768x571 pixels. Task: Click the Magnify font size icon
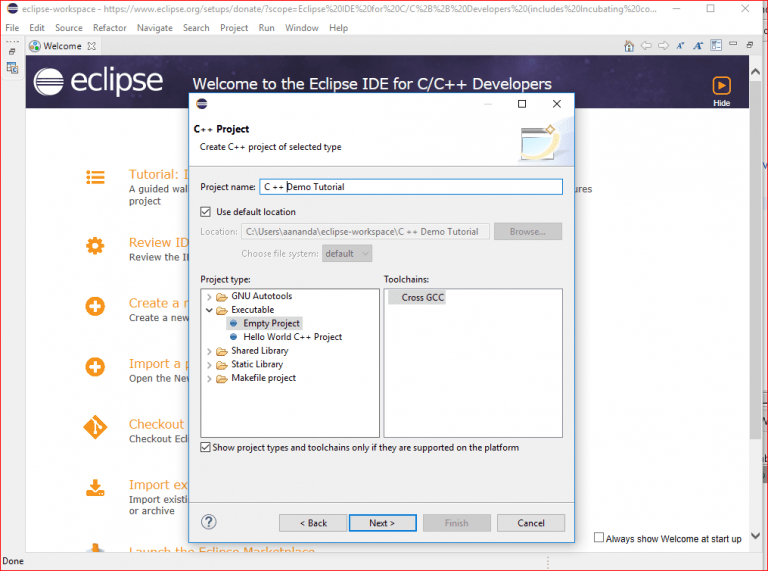tap(696, 46)
